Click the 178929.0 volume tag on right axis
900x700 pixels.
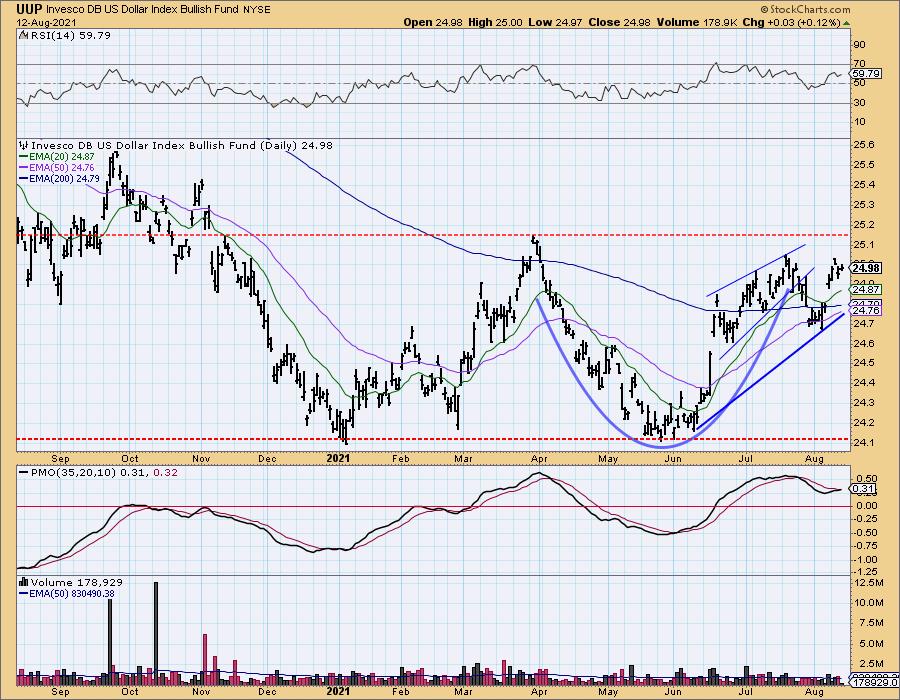click(x=874, y=683)
